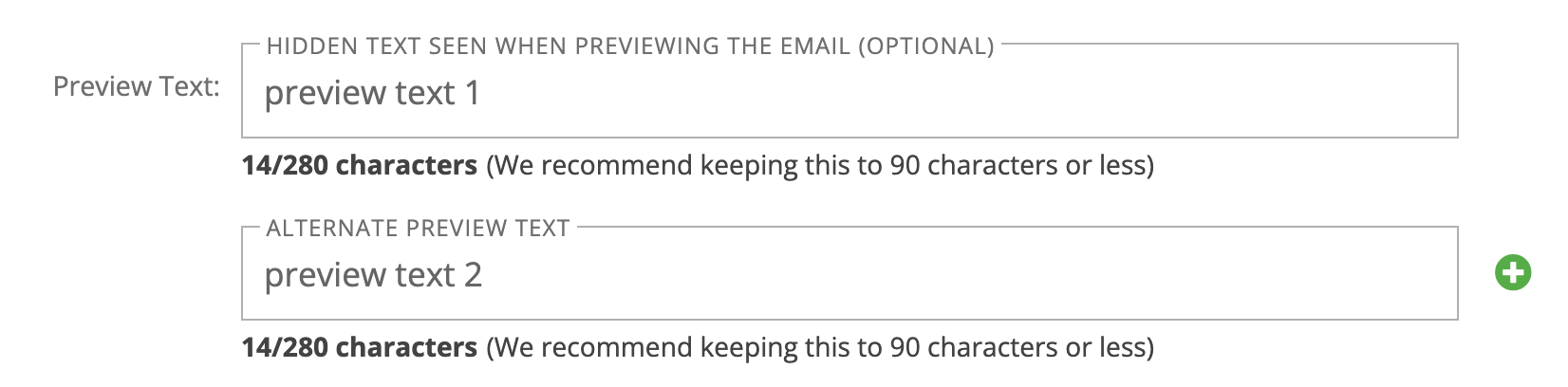Image resolution: width=1568 pixels, height=387 pixels.
Task: Click the digit '1' in the first field
Action: 472,93
